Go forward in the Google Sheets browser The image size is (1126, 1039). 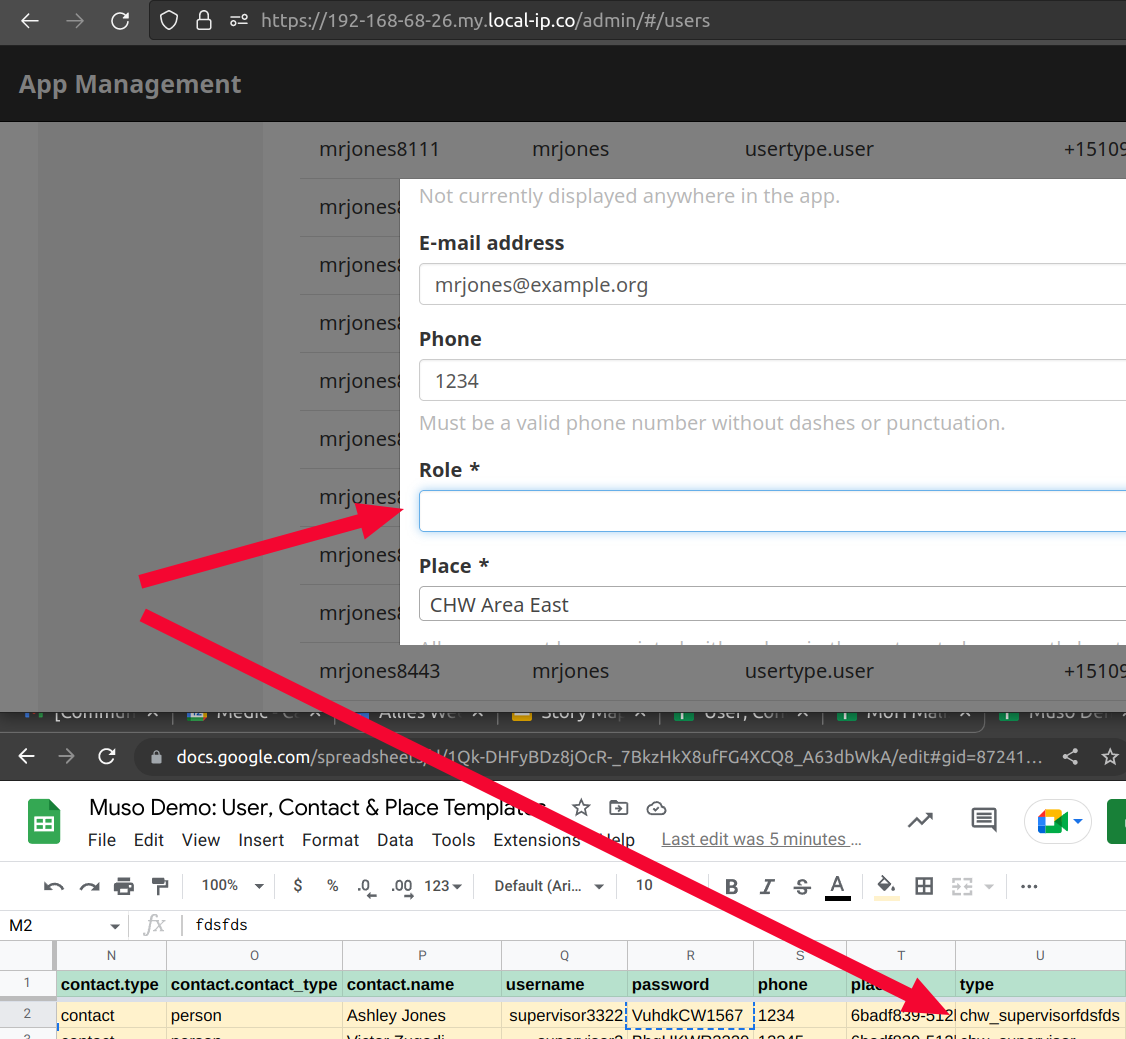click(x=66, y=756)
